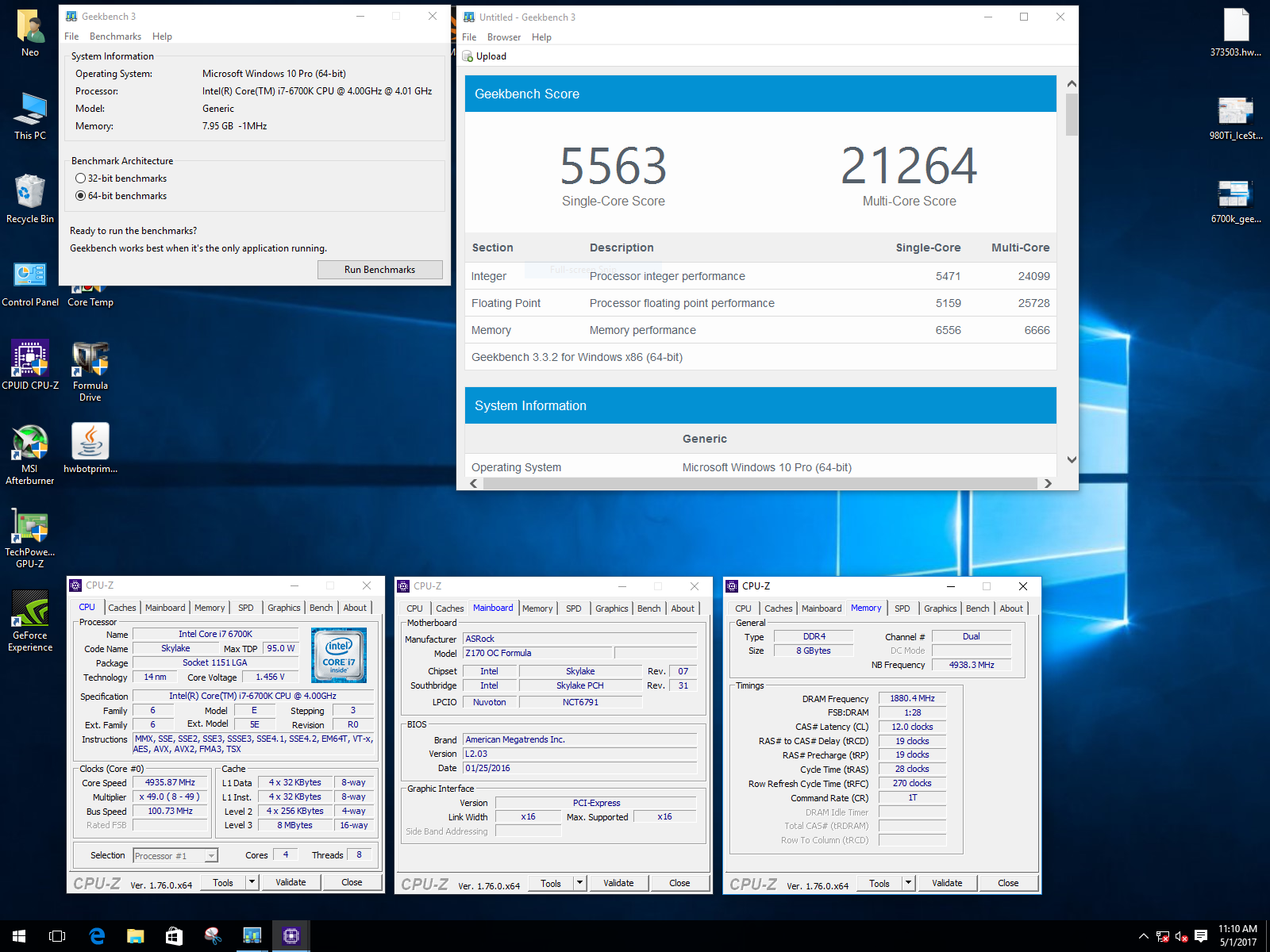Open the hwbotprime Java file icon
The height and width of the screenshot is (952, 1270).
click(x=90, y=448)
